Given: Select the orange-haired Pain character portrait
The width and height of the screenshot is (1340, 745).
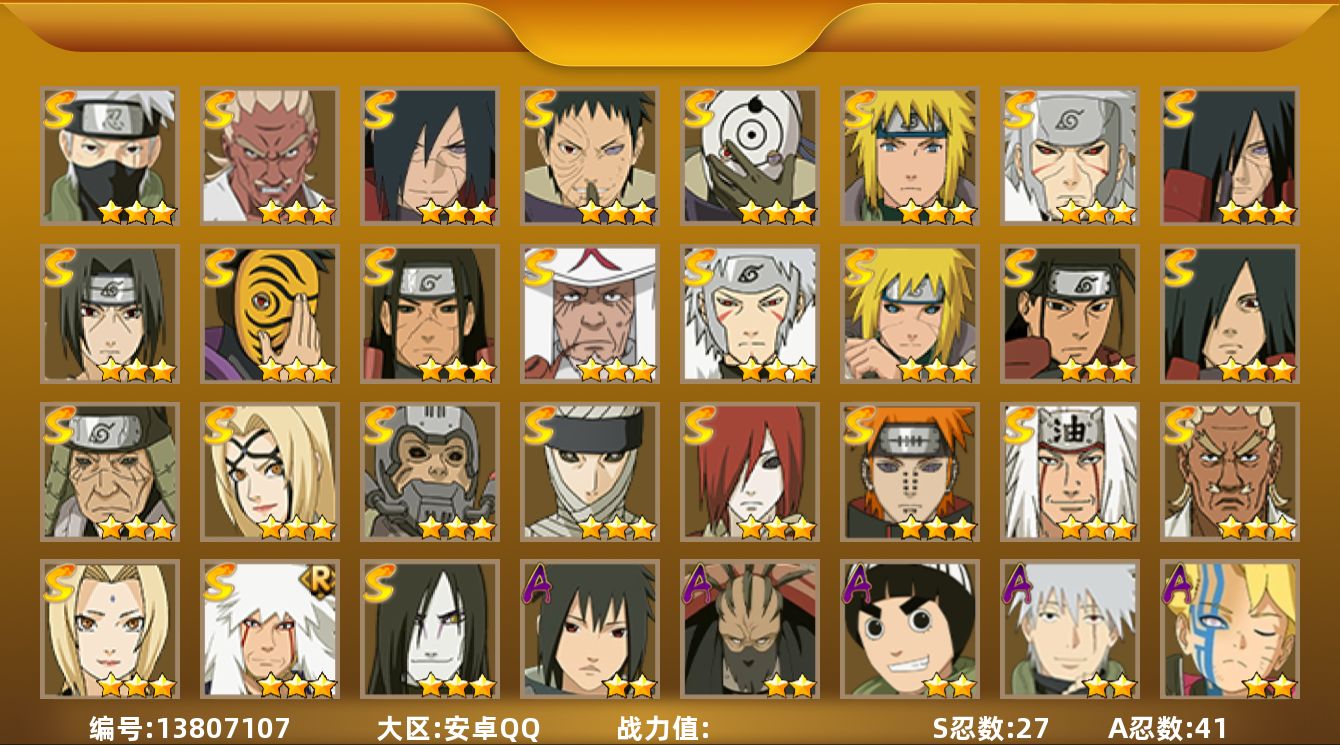Looking at the screenshot, I should [x=909, y=472].
